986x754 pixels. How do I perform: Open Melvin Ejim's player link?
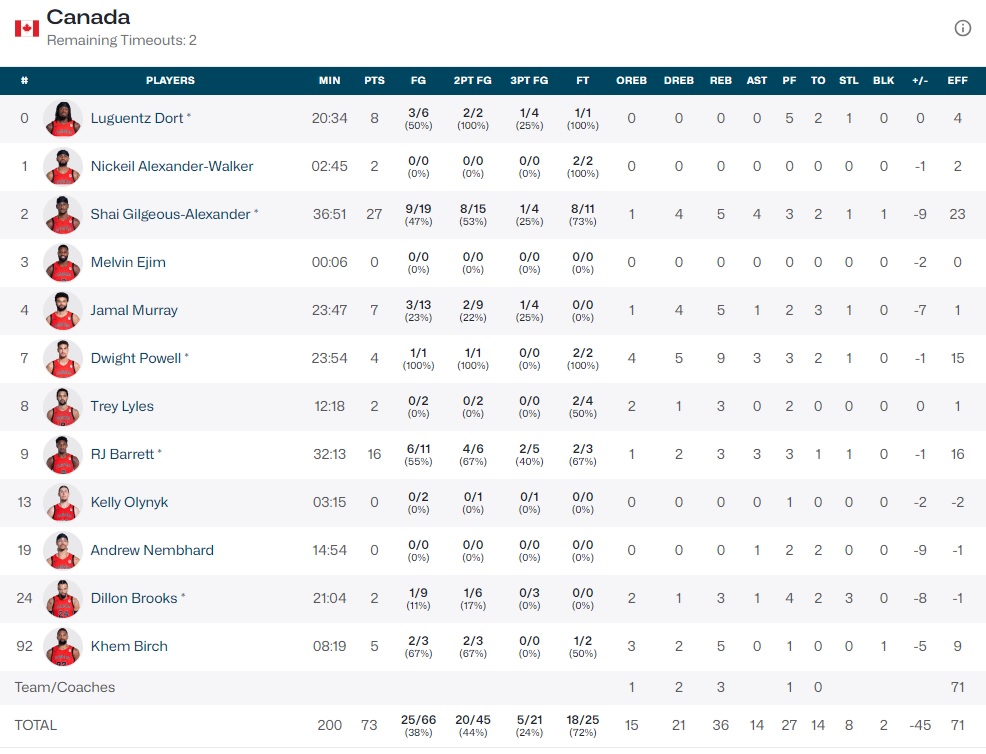pyautogui.click(x=128, y=263)
